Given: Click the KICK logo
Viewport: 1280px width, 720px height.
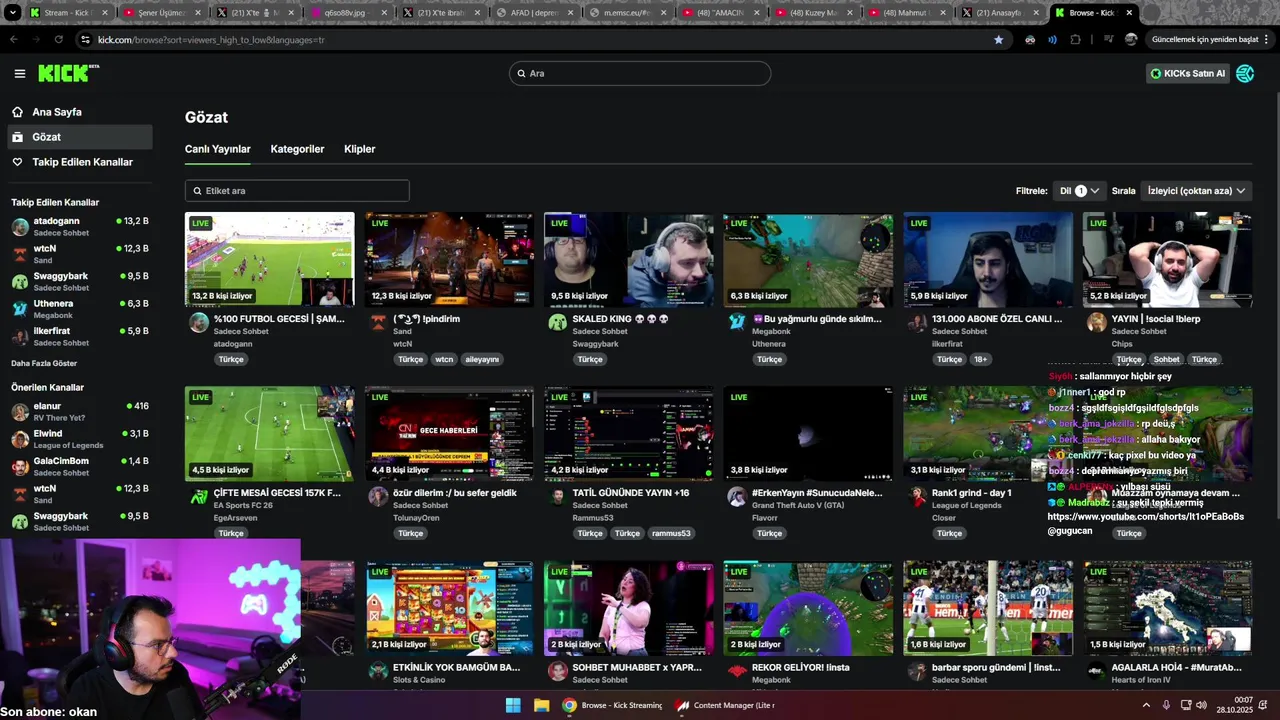Looking at the screenshot, I should click(x=68, y=73).
